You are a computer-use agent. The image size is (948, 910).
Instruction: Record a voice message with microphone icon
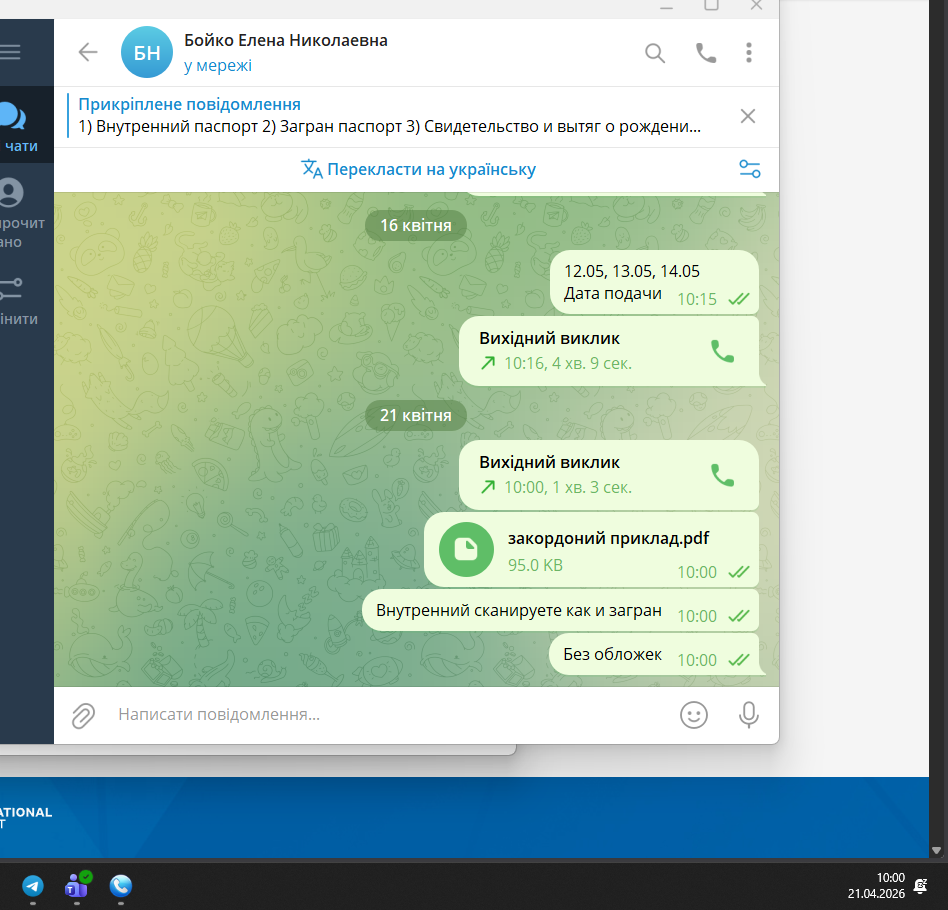pos(748,715)
